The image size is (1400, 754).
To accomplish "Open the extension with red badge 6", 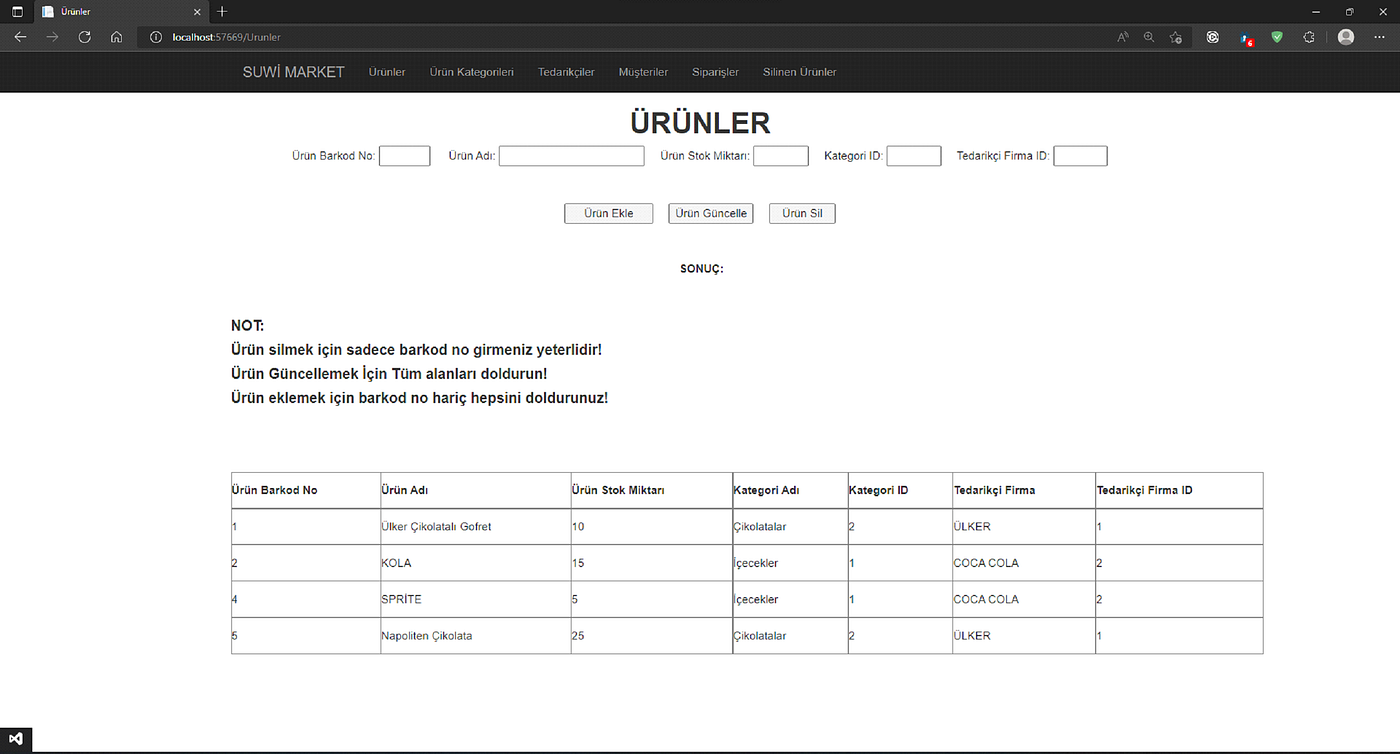I will [1246, 38].
